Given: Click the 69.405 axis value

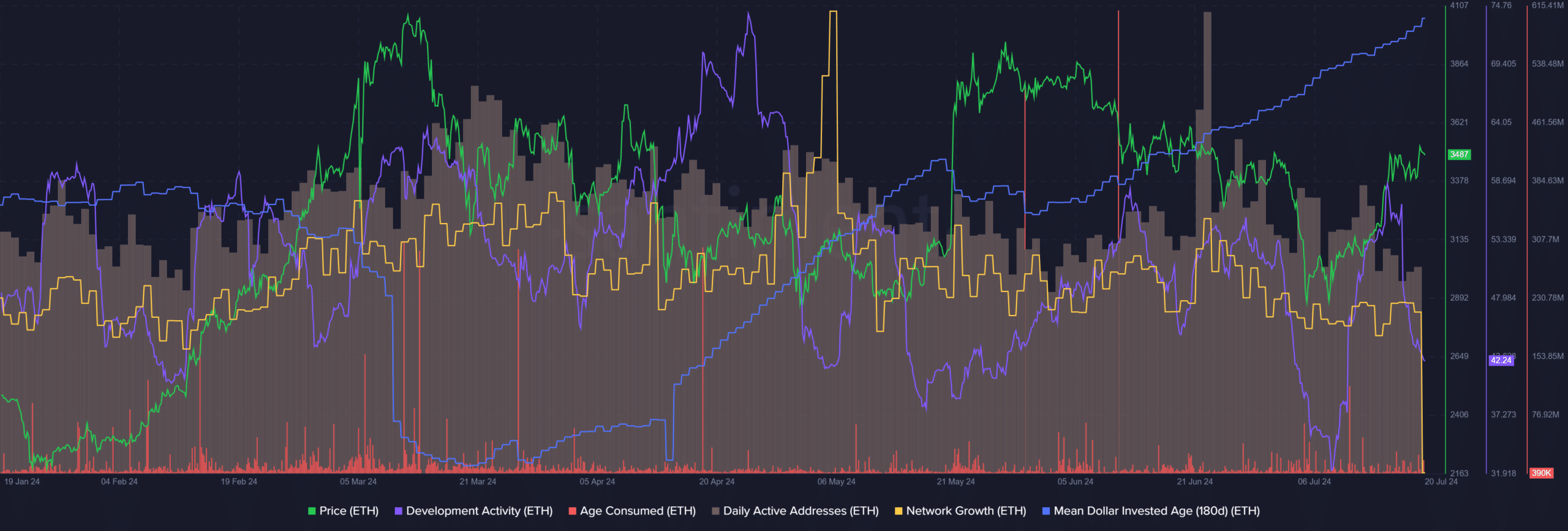Looking at the screenshot, I should click(1504, 64).
